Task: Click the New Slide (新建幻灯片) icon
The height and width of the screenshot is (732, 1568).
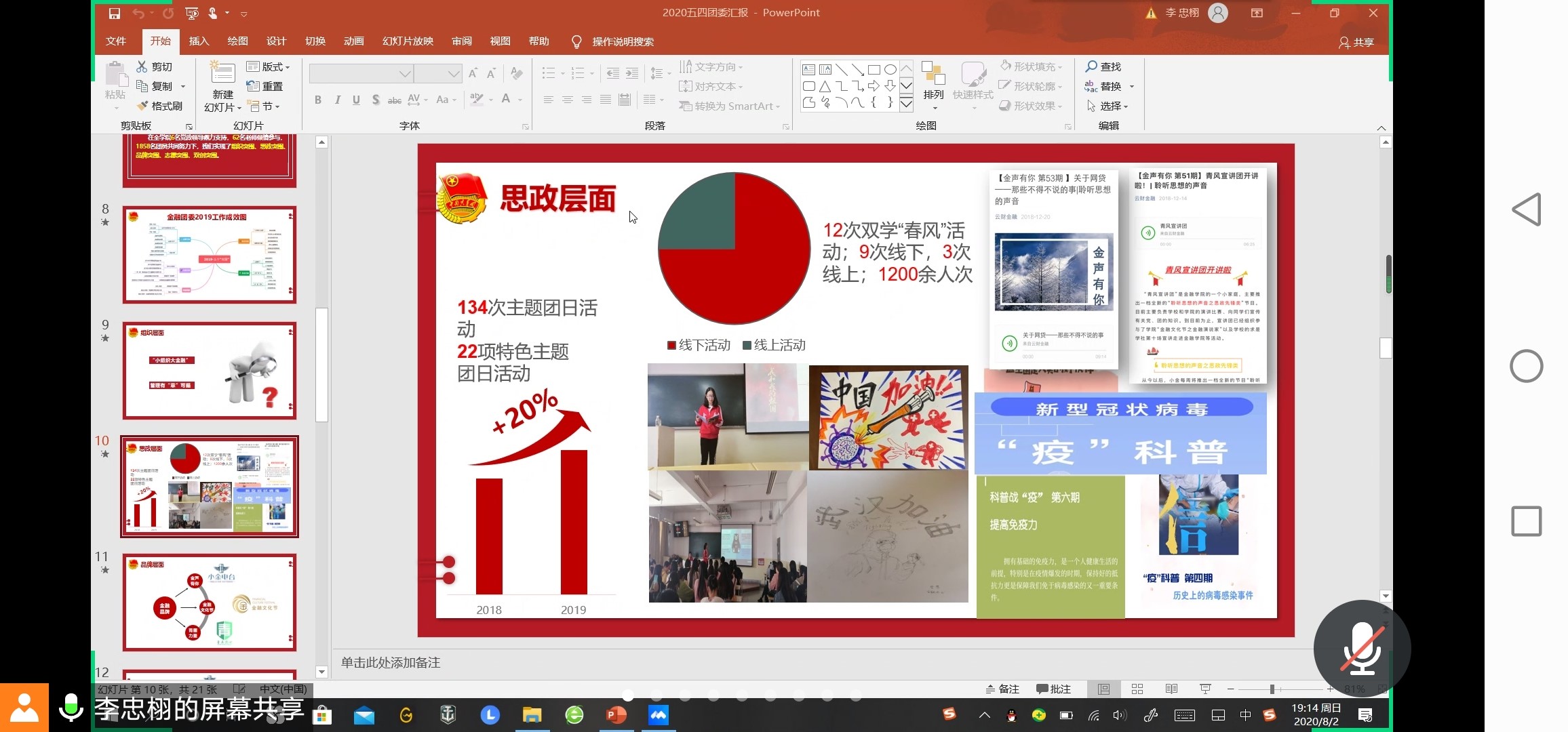Action: [222, 73]
